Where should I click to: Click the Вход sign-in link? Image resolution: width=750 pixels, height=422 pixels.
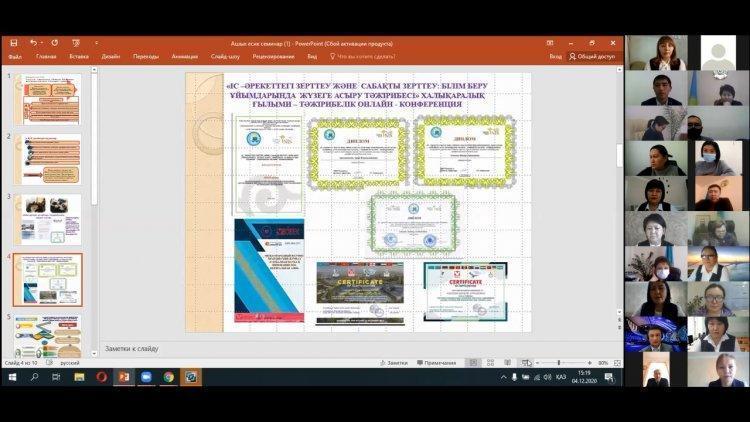(555, 56)
